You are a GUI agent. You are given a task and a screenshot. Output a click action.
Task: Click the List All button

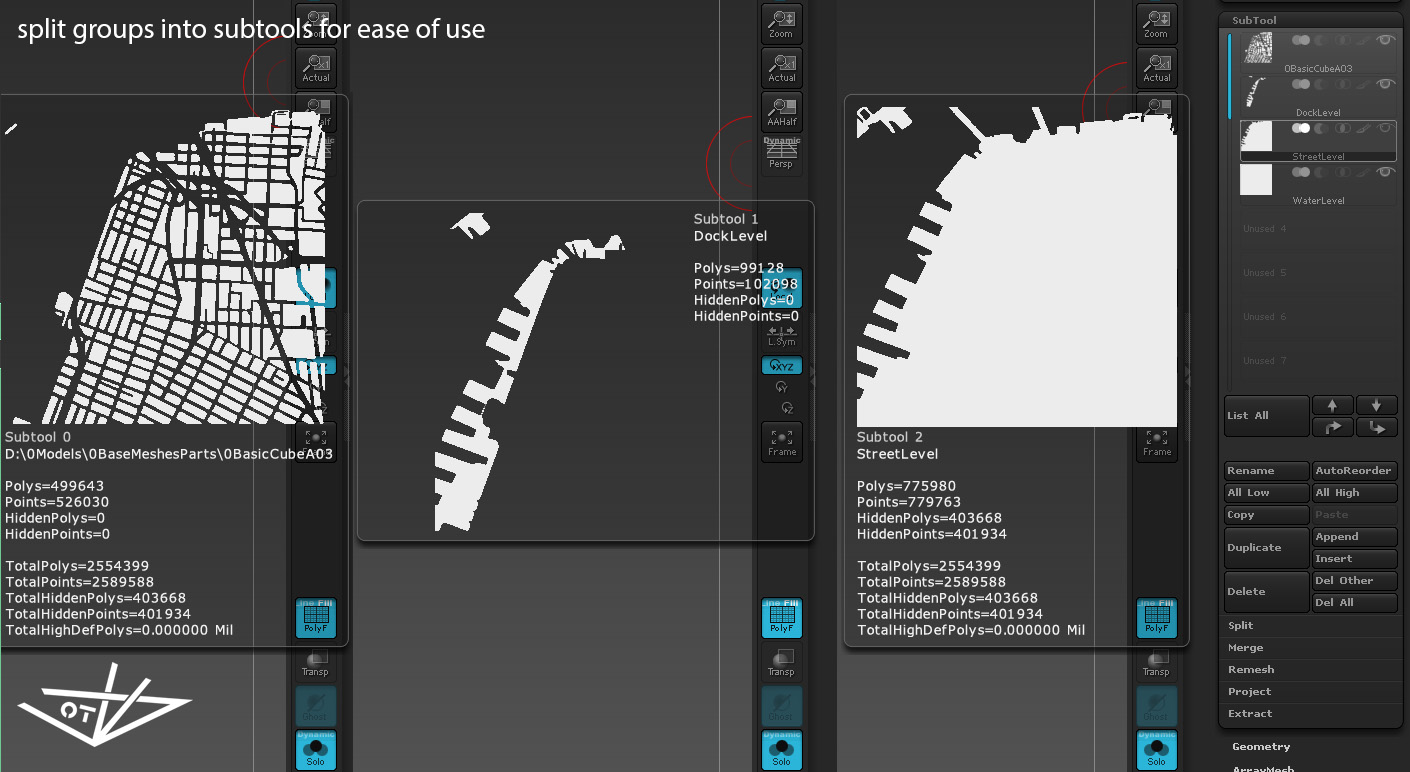click(x=1267, y=416)
